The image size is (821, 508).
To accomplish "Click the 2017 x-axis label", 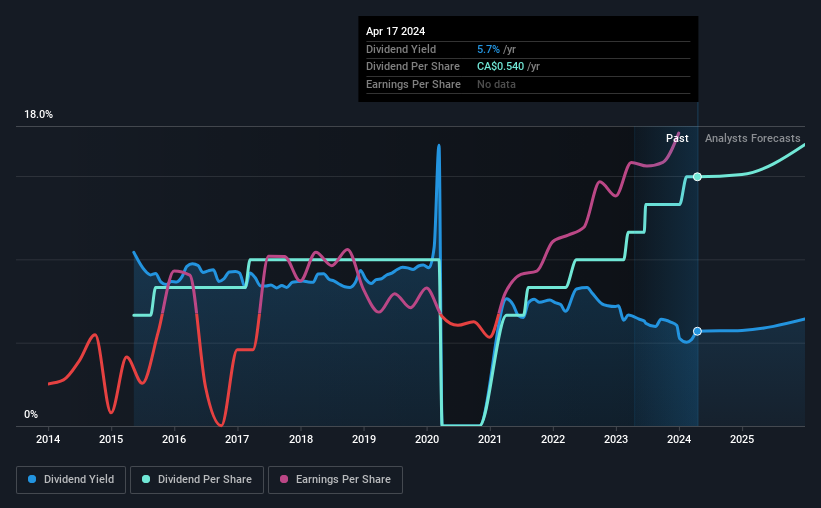I will pyautogui.click(x=237, y=439).
